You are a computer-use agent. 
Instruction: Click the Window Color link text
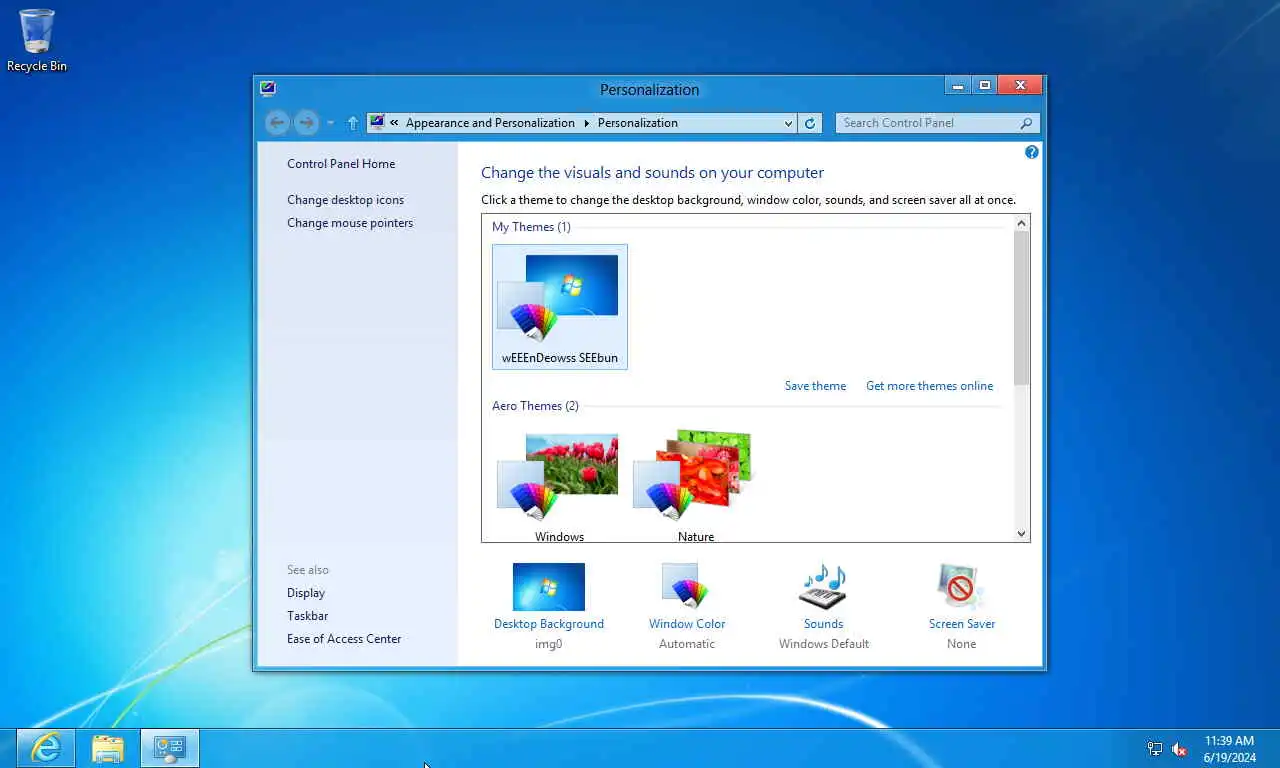pos(687,624)
